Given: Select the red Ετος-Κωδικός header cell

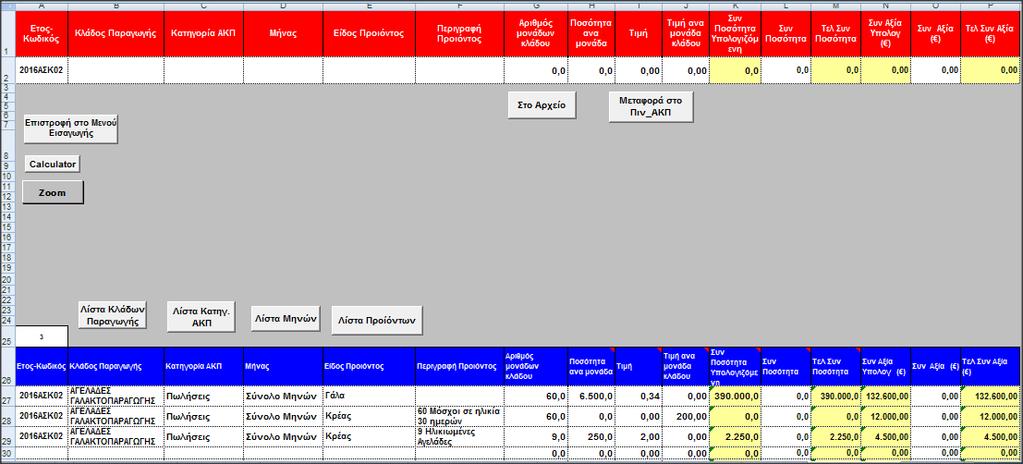Looking at the screenshot, I should click(x=41, y=34).
